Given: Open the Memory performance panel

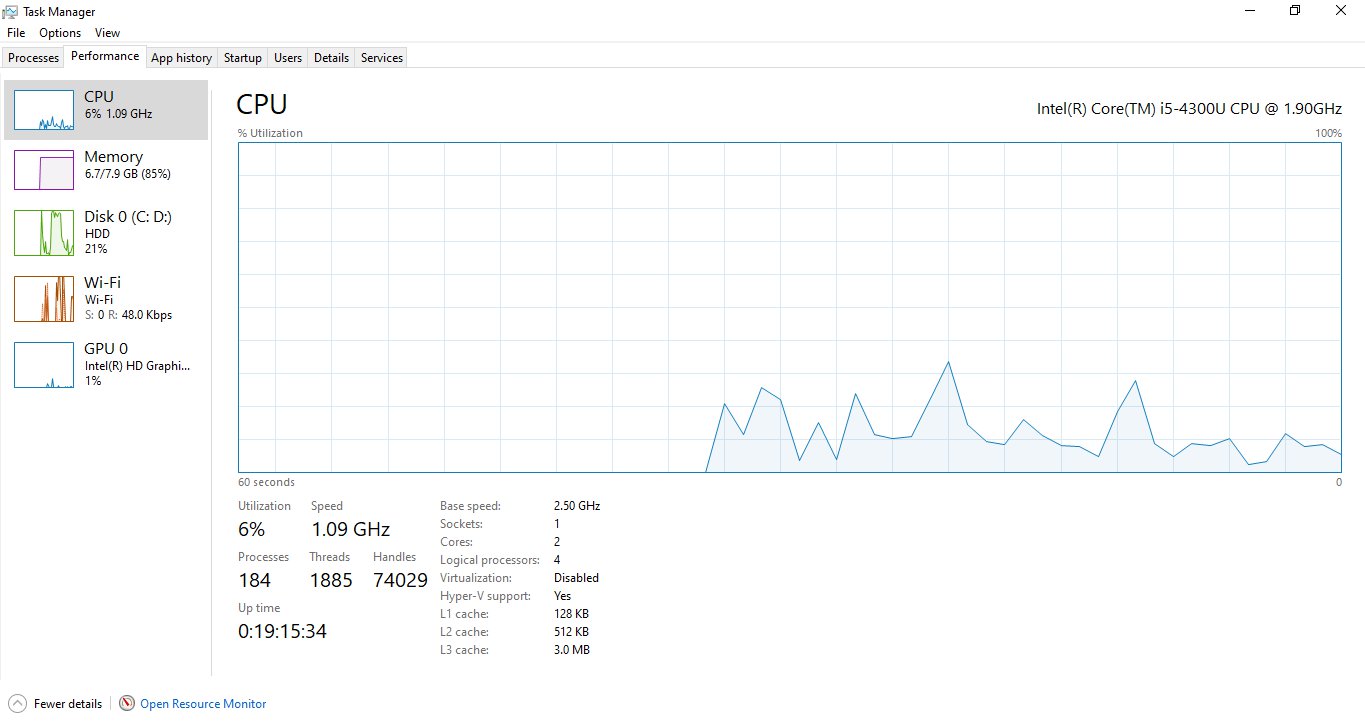Looking at the screenshot, I should (105, 165).
